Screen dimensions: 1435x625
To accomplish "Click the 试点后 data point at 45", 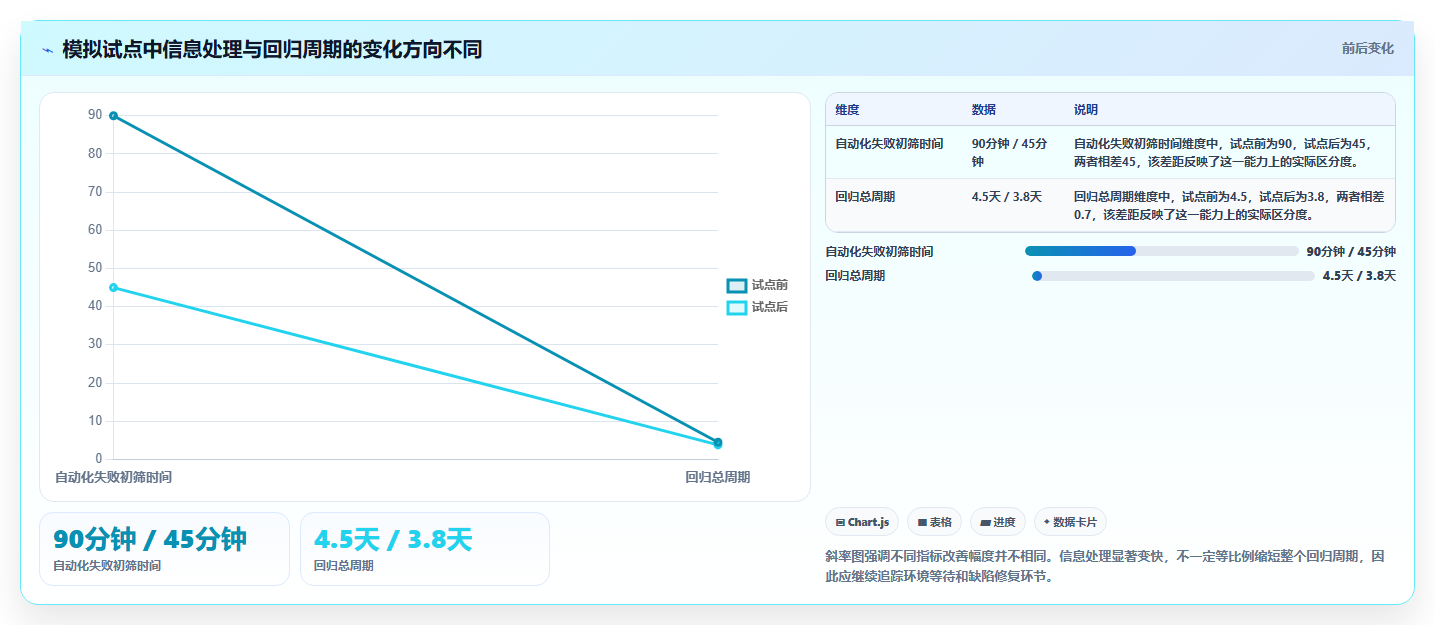I will tap(113, 288).
